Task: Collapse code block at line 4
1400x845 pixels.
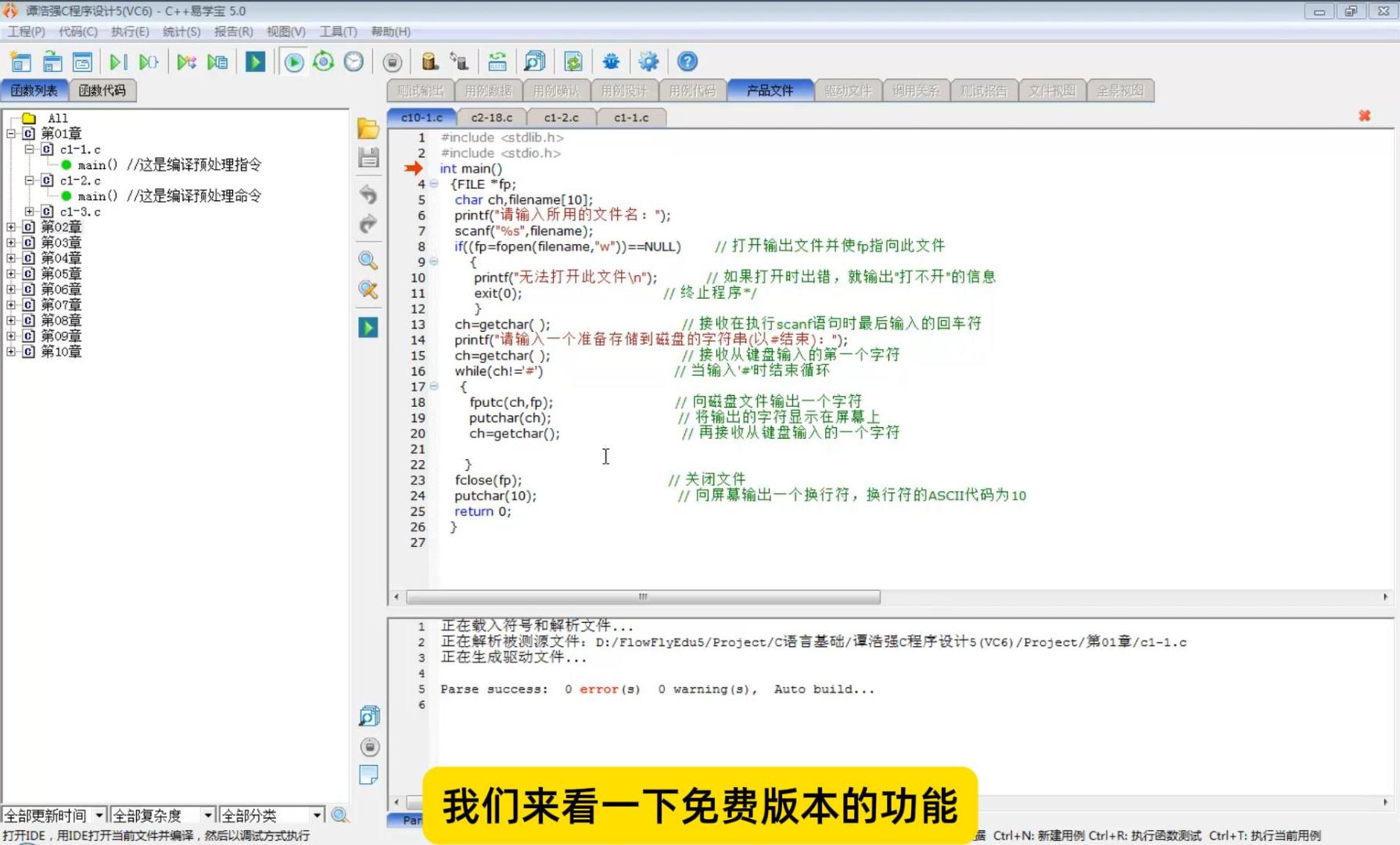Action: coord(434,184)
